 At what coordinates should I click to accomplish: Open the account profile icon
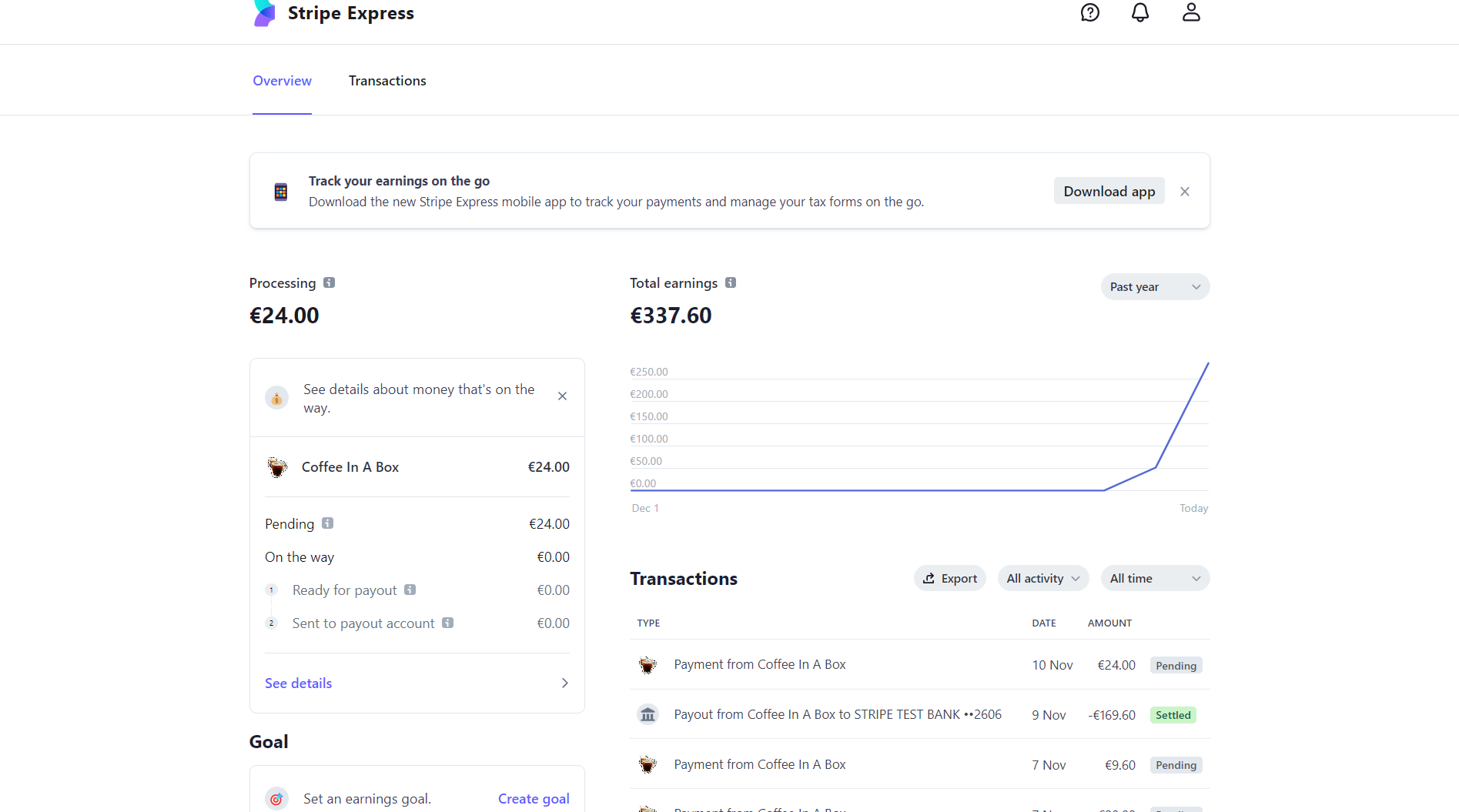click(1191, 12)
